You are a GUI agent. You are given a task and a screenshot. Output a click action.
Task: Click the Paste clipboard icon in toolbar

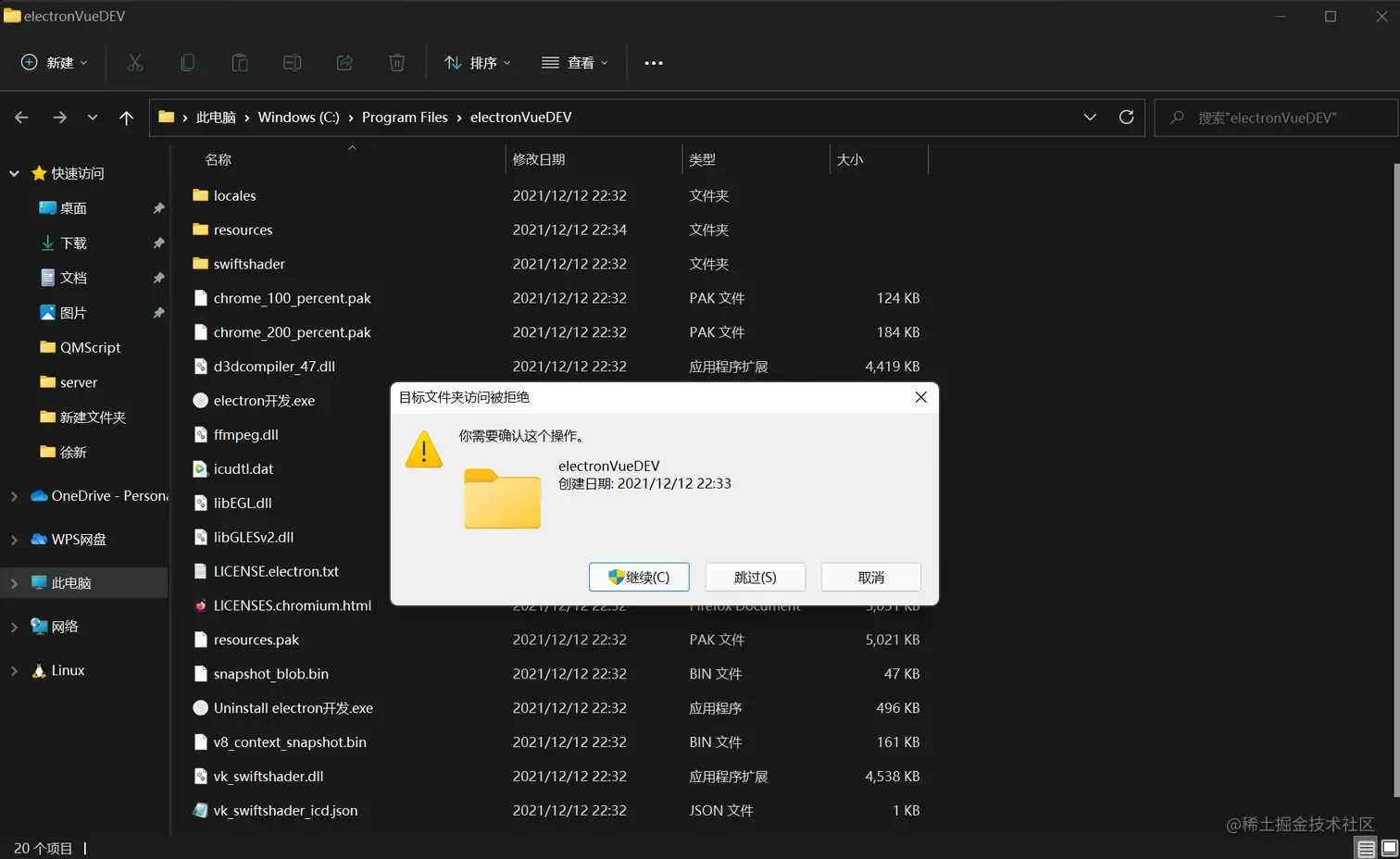coord(240,63)
